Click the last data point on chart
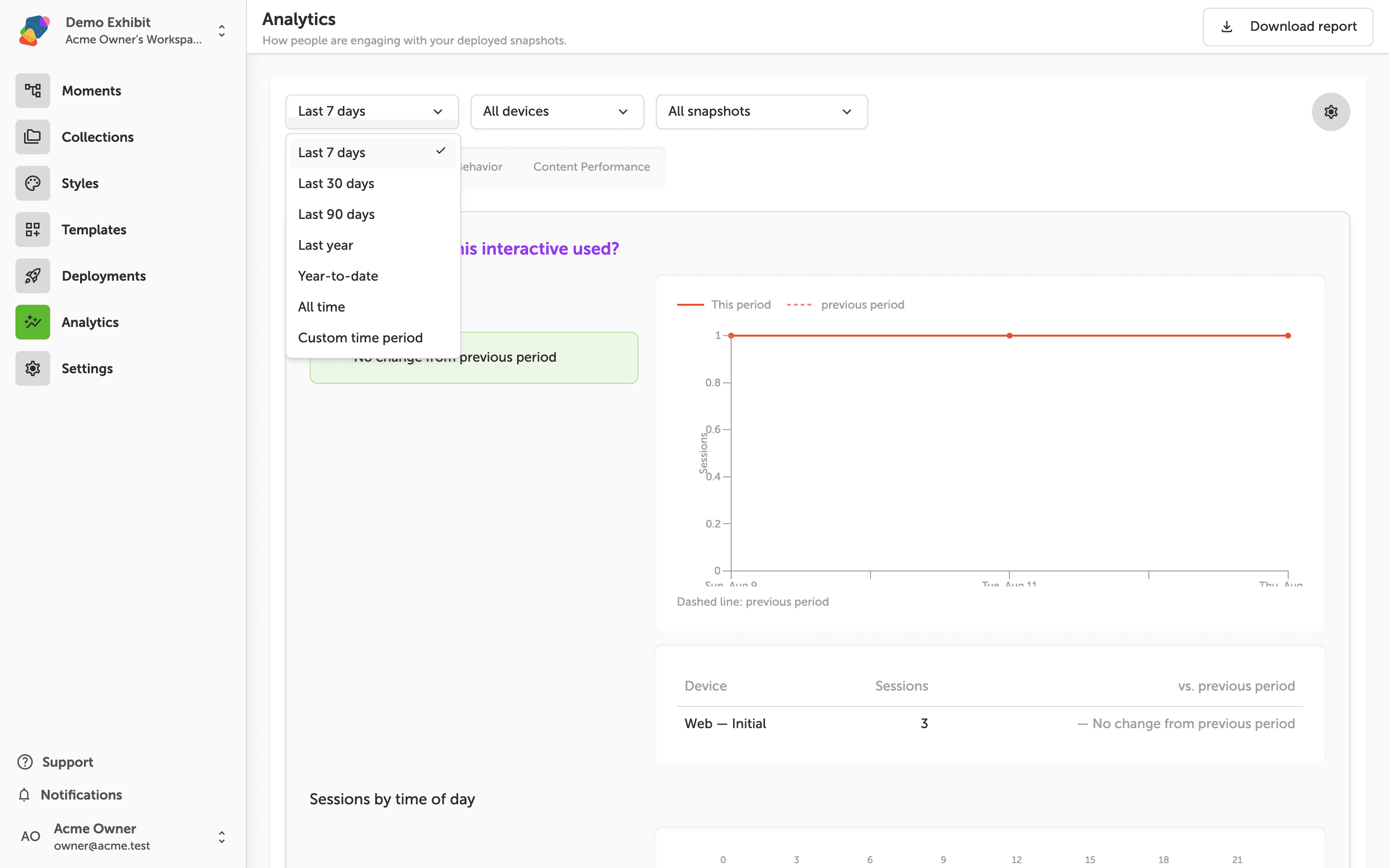This screenshot has width=1389, height=868. point(1287,335)
